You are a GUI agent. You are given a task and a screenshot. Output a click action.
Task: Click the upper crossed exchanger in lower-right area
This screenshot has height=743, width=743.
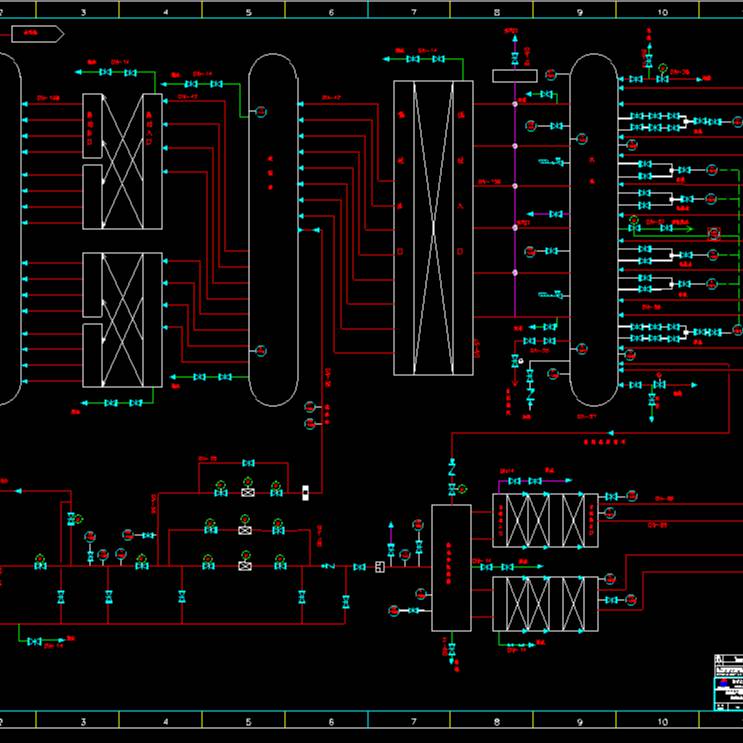545,520
